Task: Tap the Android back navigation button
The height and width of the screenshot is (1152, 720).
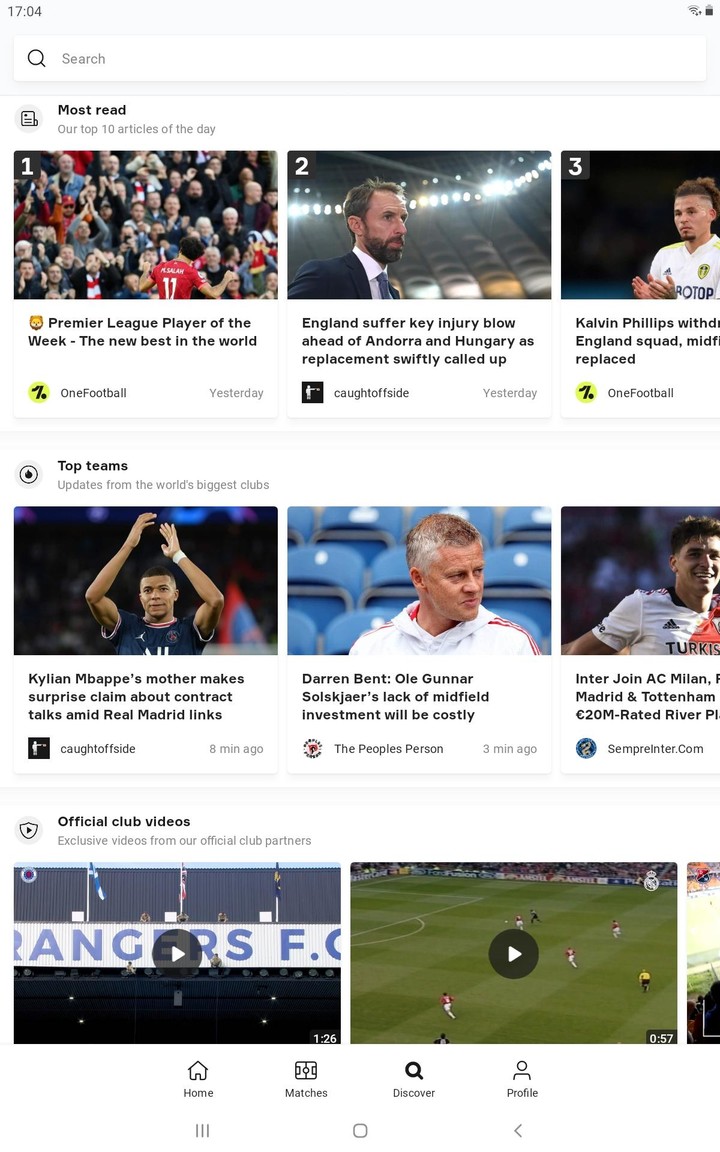Action: [x=518, y=1131]
